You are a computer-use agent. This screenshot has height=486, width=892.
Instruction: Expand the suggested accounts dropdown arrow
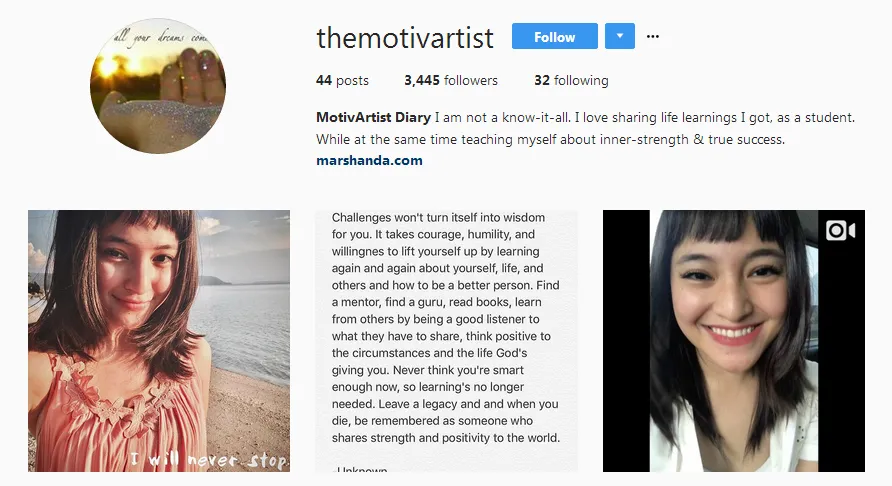tap(620, 36)
